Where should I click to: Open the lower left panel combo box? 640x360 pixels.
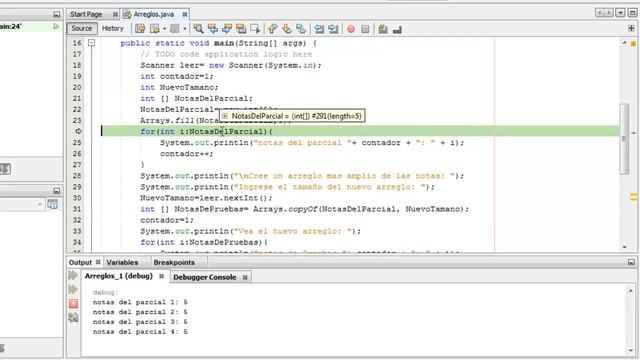pos(22,204)
